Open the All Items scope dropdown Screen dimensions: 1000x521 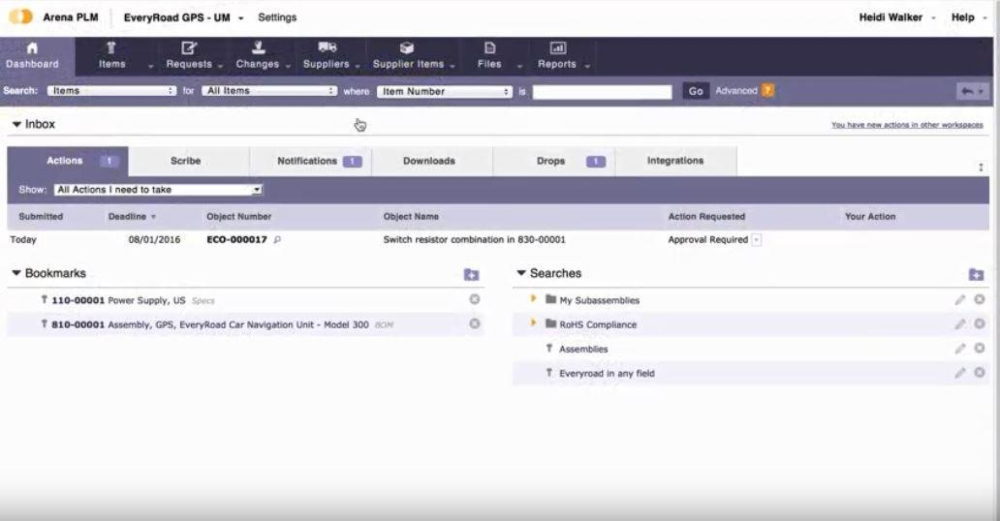(x=269, y=91)
